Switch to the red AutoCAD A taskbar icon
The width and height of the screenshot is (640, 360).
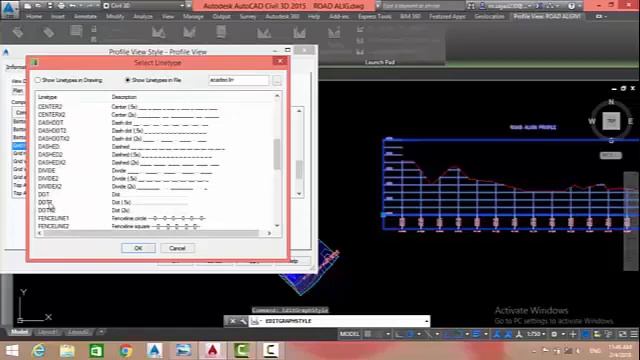pos(212,350)
